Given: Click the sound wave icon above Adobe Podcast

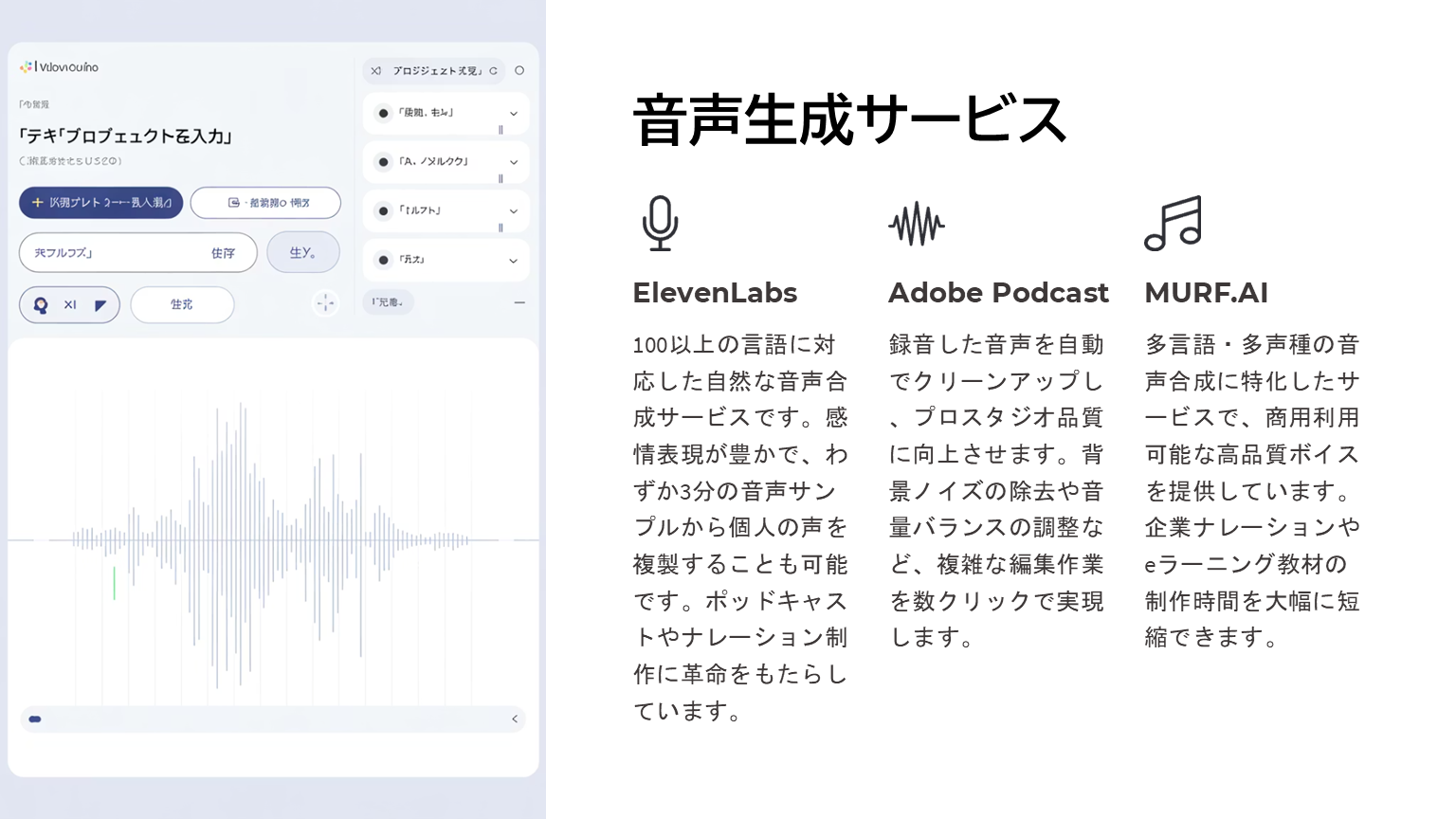Looking at the screenshot, I should coord(917,225).
